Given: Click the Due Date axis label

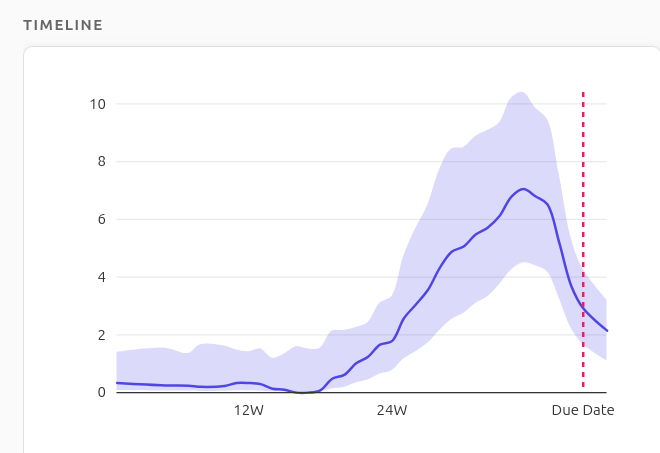Looking at the screenshot, I should tap(582, 410).
